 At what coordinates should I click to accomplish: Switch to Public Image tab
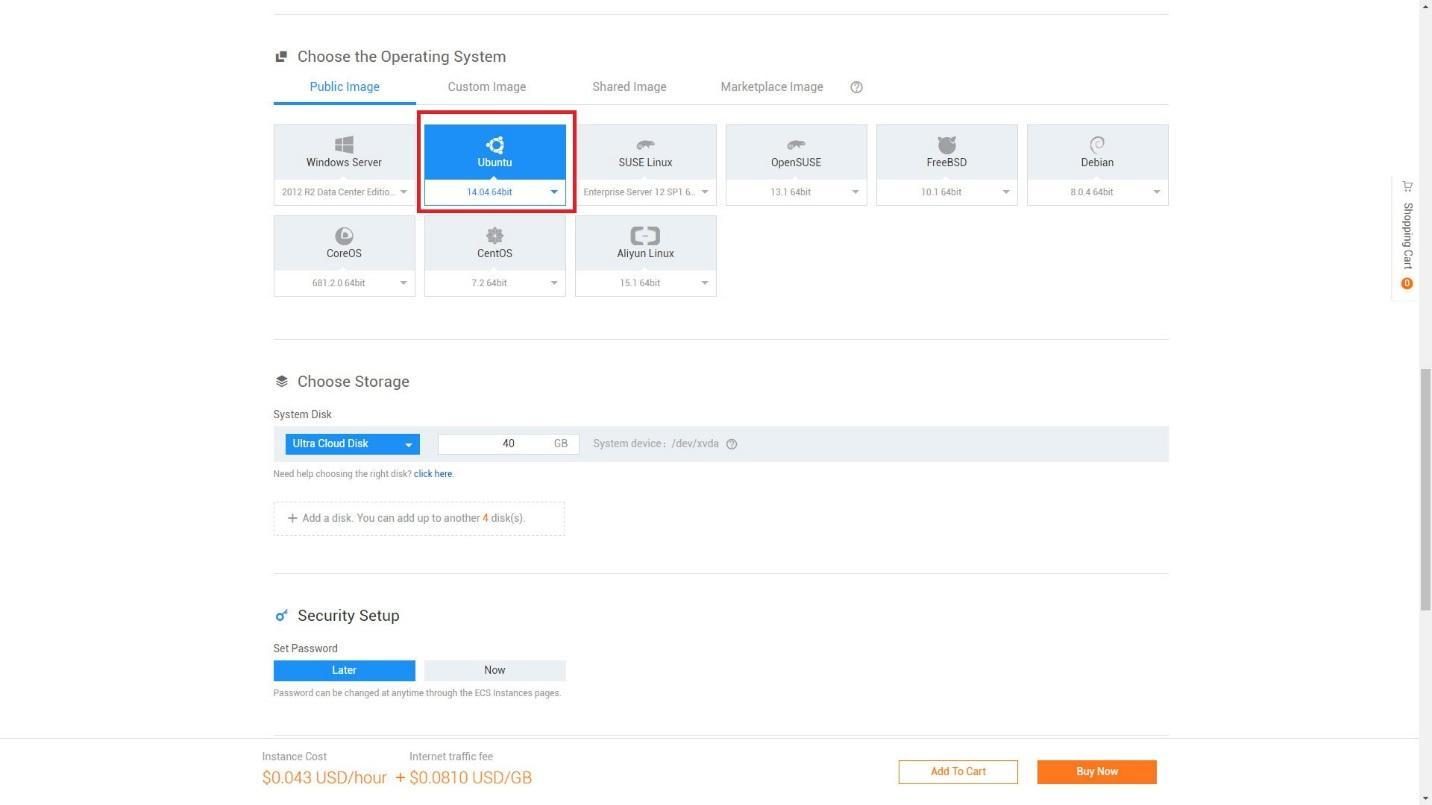pyautogui.click(x=344, y=87)
